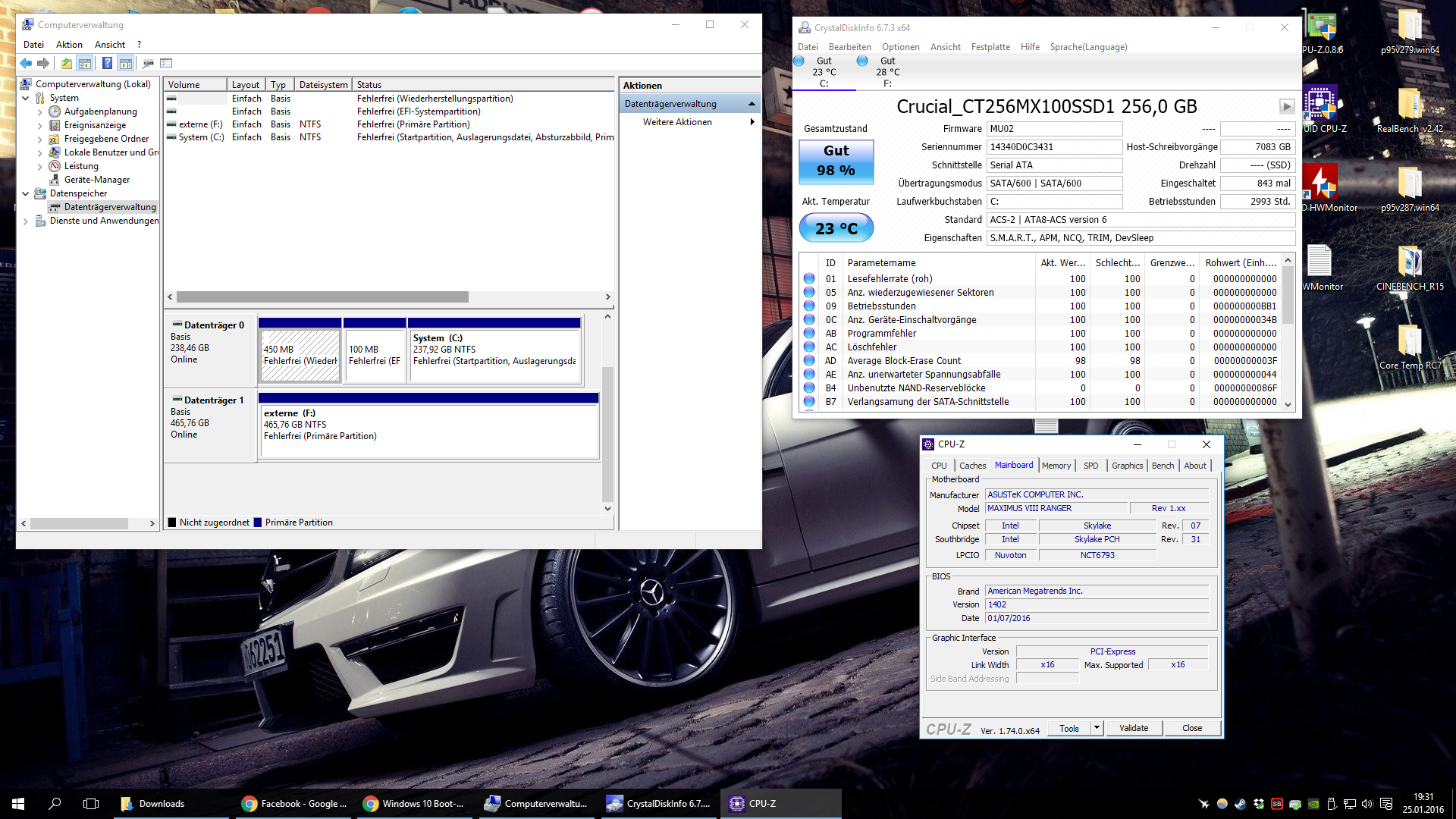This screenshot has height=819, width=1456.
Task: Click the disk connection properties toolbar icon
Action: [x=148, y=63]
